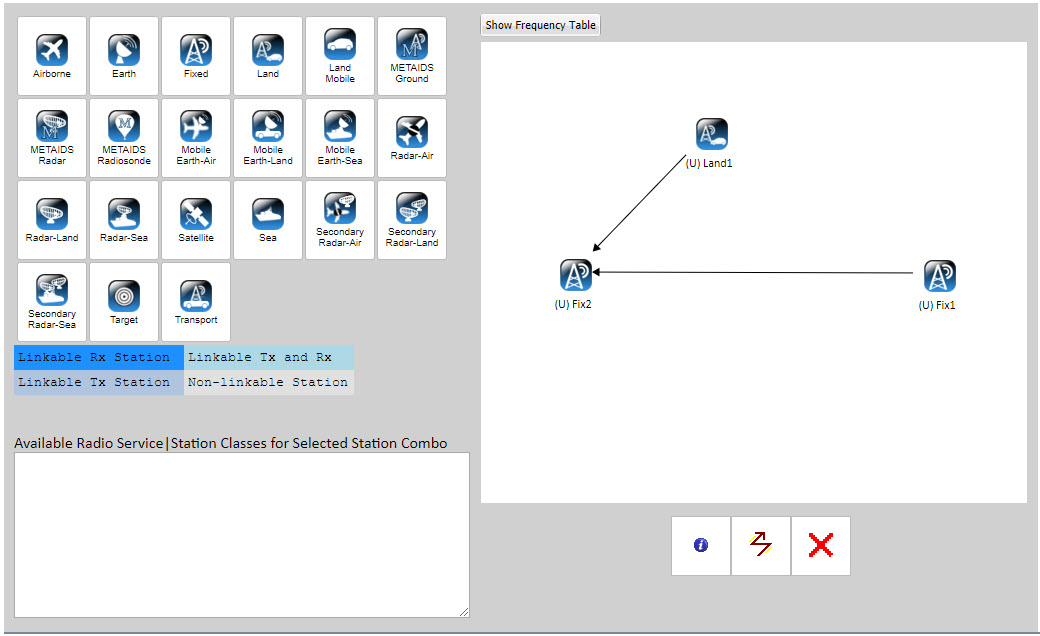Choose the METAIDS Ground station icon
This screenshot has width=1040, height=636.
[411, 50]
